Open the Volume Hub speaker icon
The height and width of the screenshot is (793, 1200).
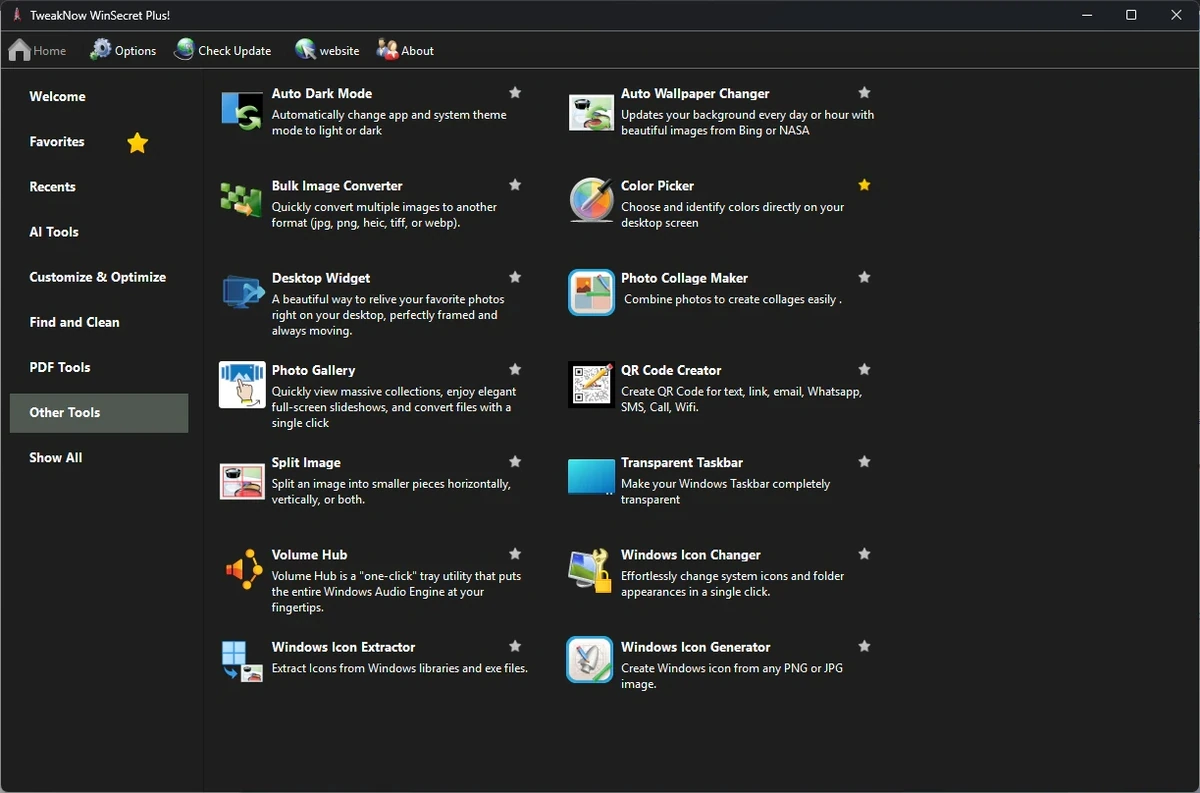tap(242, 570)
